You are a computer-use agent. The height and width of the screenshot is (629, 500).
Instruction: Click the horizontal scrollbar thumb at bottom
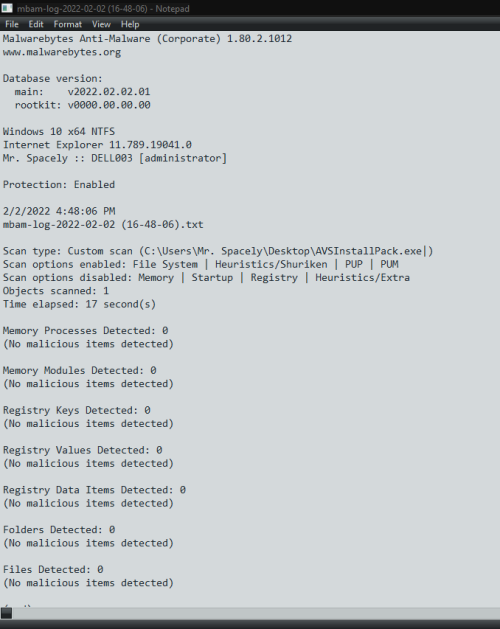coord(6,613)
